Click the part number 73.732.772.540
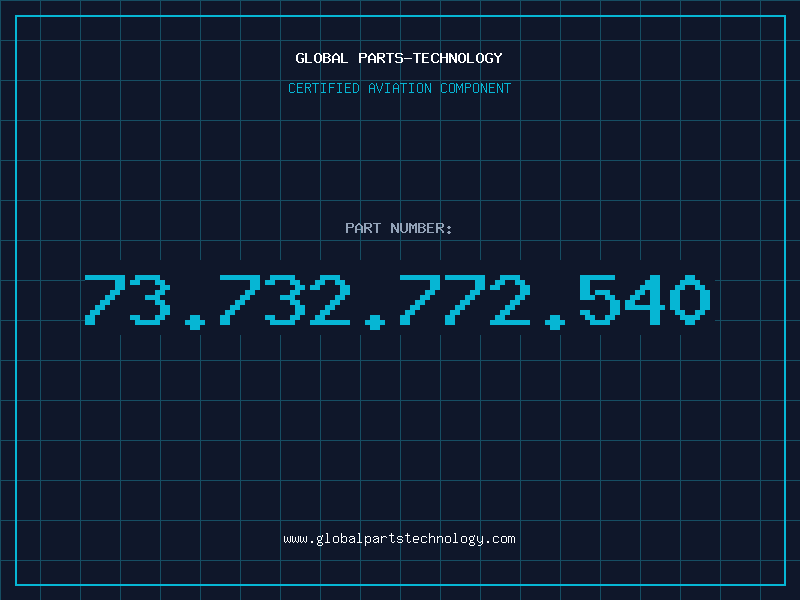The height and width of the screenshot is (600, 800). pyautogui.click(x=398, y=301)
